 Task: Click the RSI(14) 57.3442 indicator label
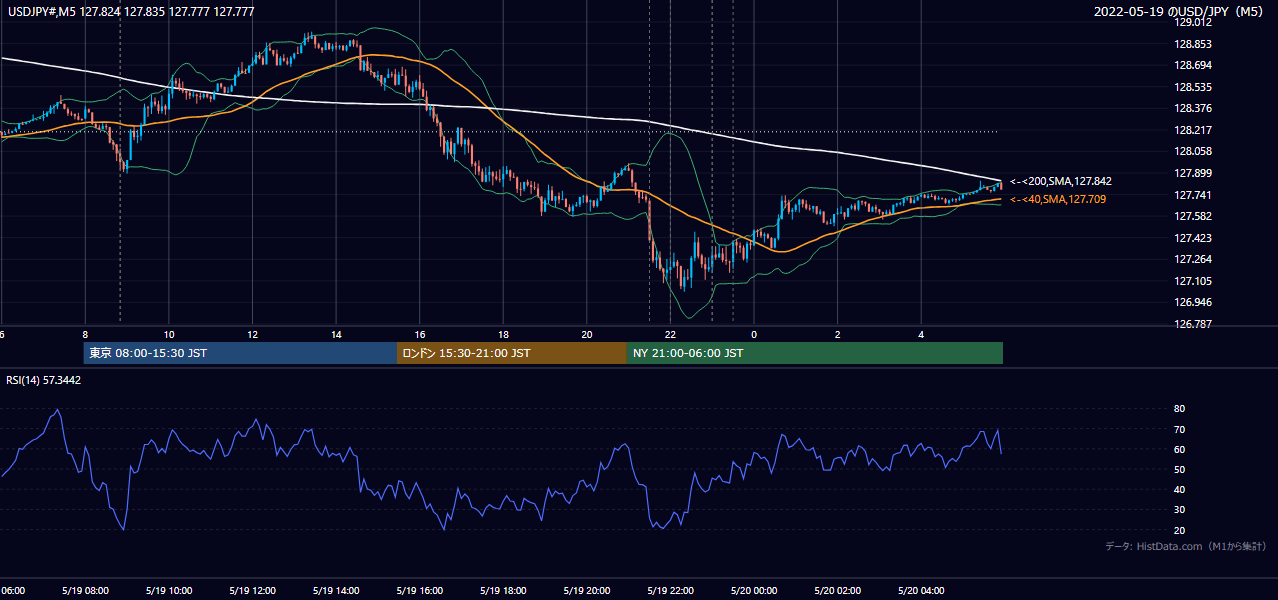click(x=44, y=380)
